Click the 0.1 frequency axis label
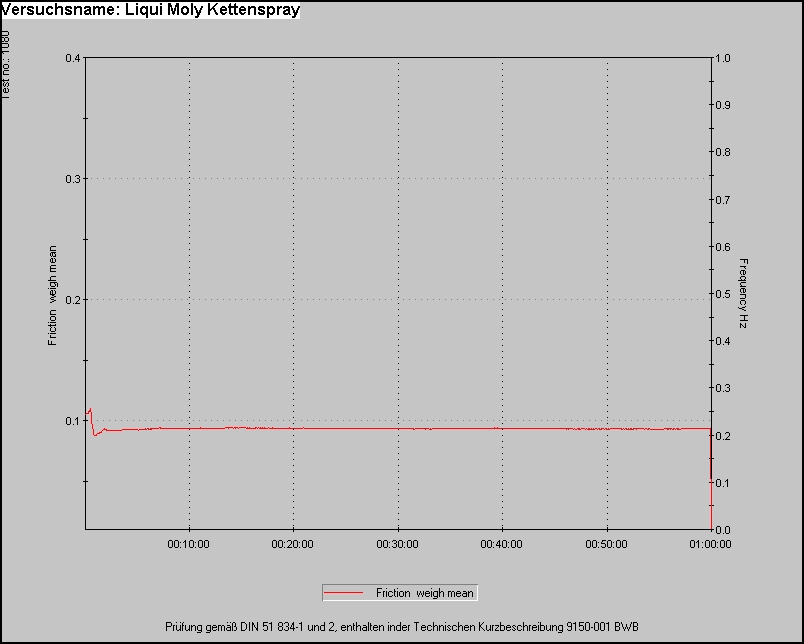Screen dimensions: 804x644 (723, 483)
